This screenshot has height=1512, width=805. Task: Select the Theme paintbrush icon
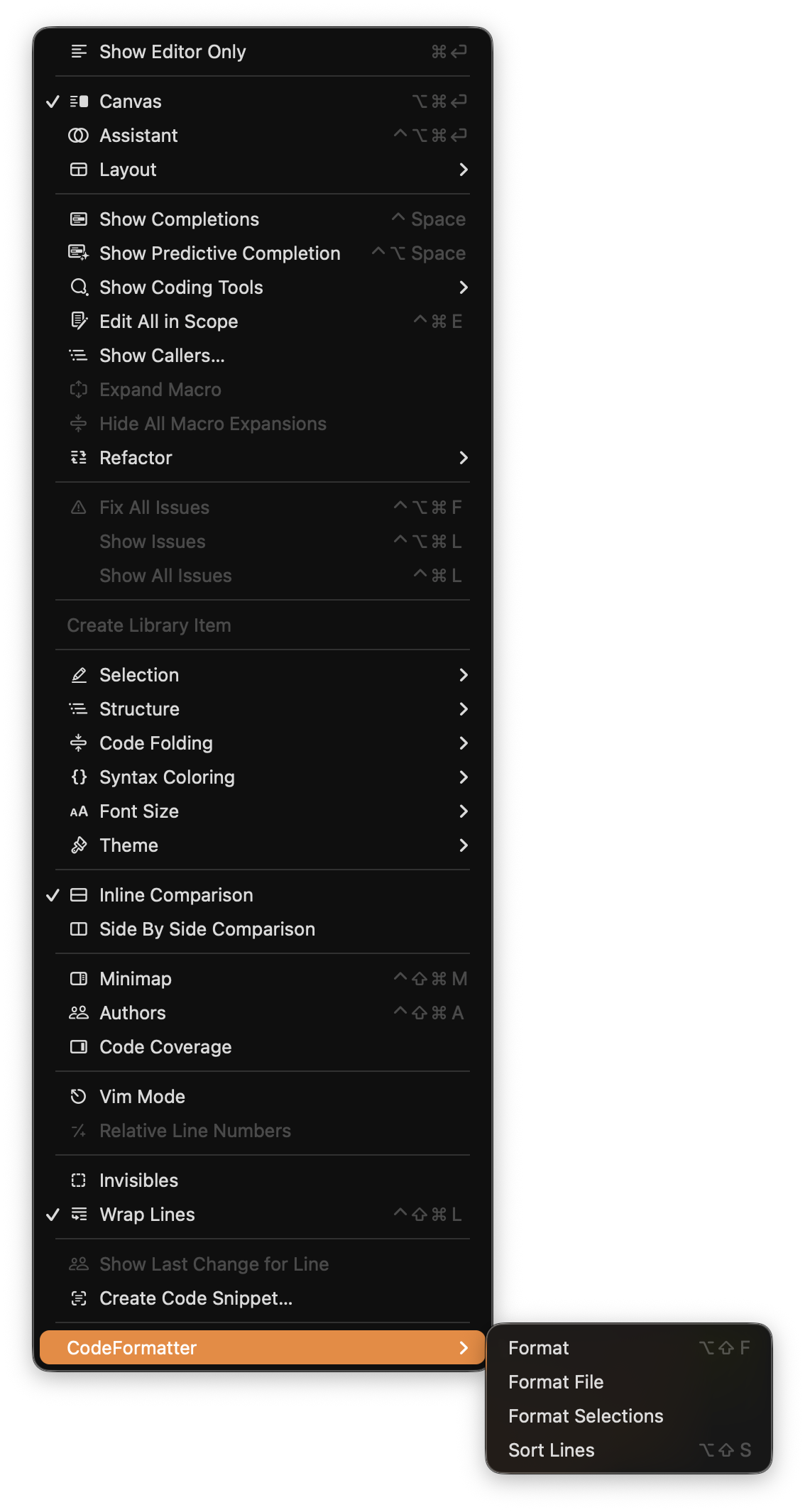click(80, 845)
